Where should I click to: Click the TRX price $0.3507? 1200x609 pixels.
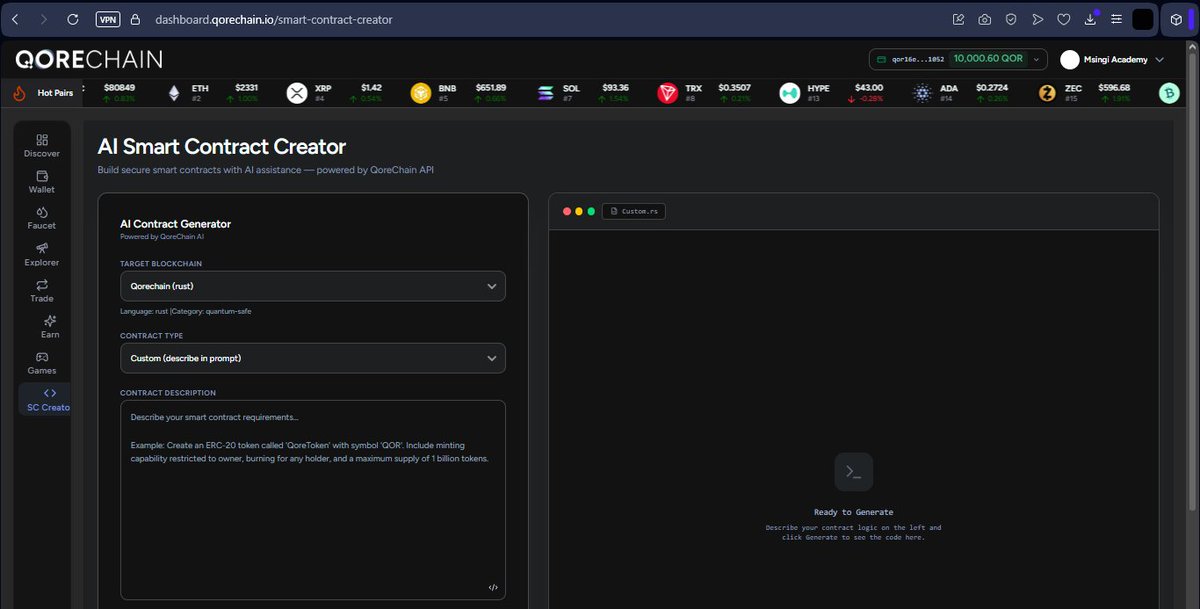734,88
